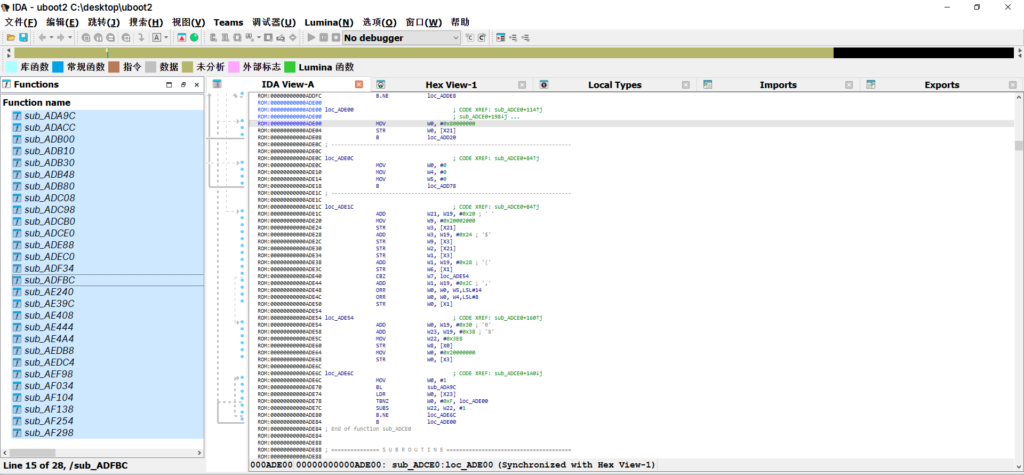Select sub_AEDB8 in the Functions list
The width and height of the screenshot is (1024, 475).
(x=108, y=351)
